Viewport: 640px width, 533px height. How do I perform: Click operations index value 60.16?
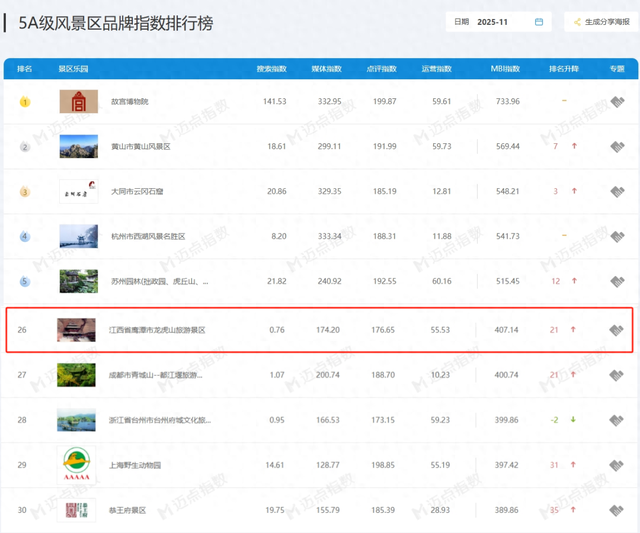tap(442, 281)
